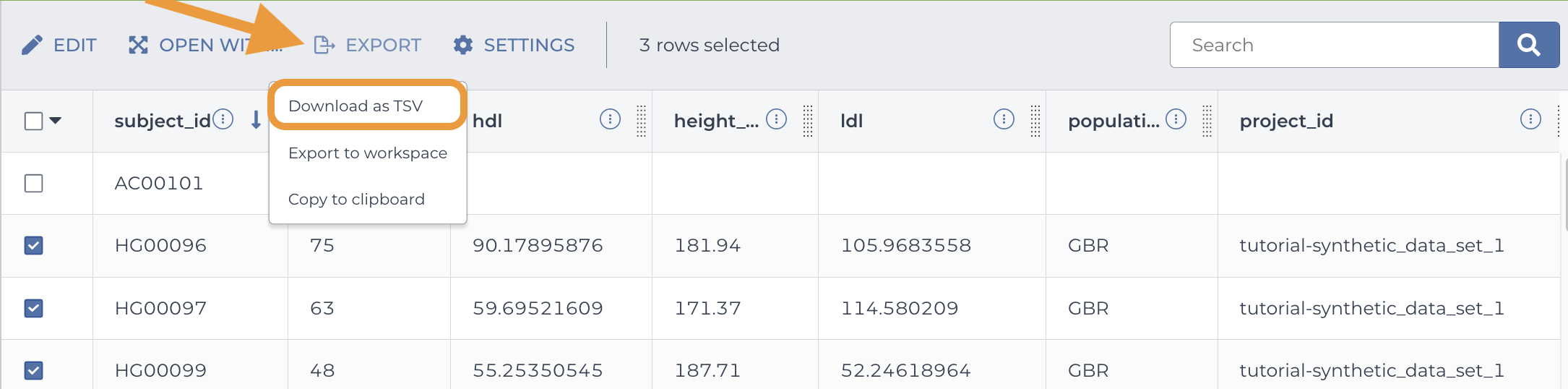
Task: Click the 55.25350545 hdl value
Action: [x=538, y=370]
